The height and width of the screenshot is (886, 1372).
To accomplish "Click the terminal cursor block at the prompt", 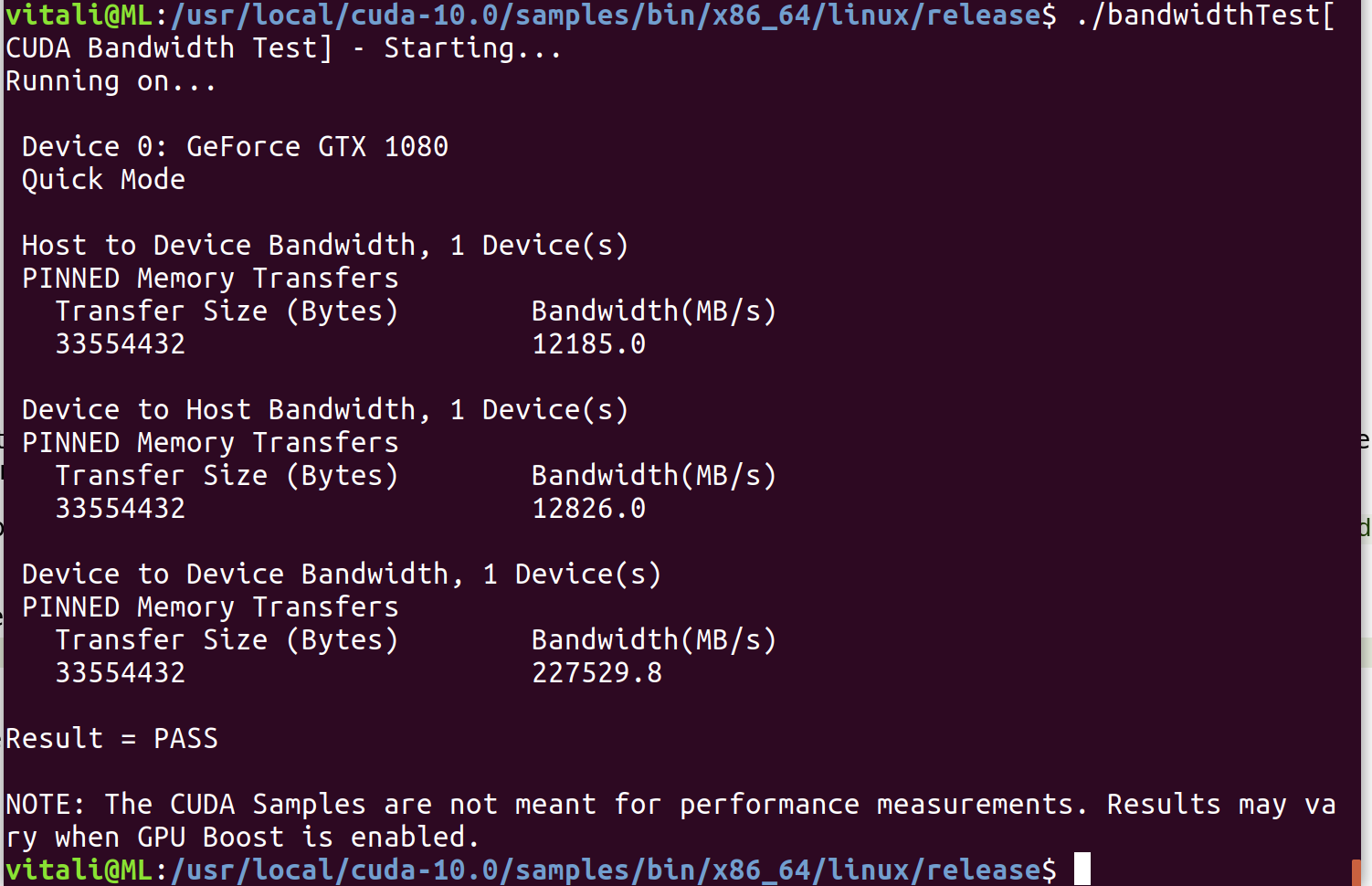I will pos(1082,869).
